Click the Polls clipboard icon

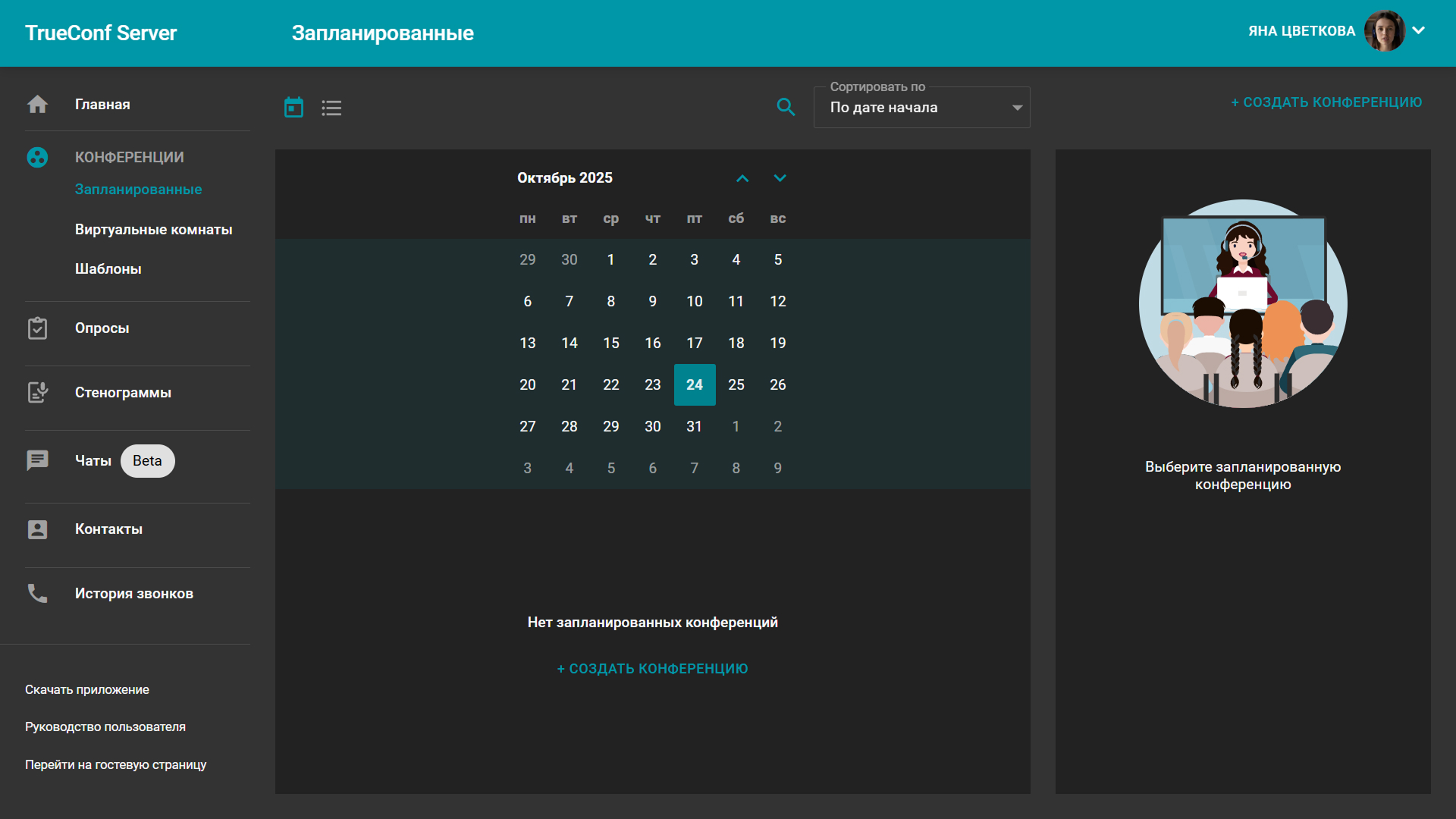pos(37,328)
